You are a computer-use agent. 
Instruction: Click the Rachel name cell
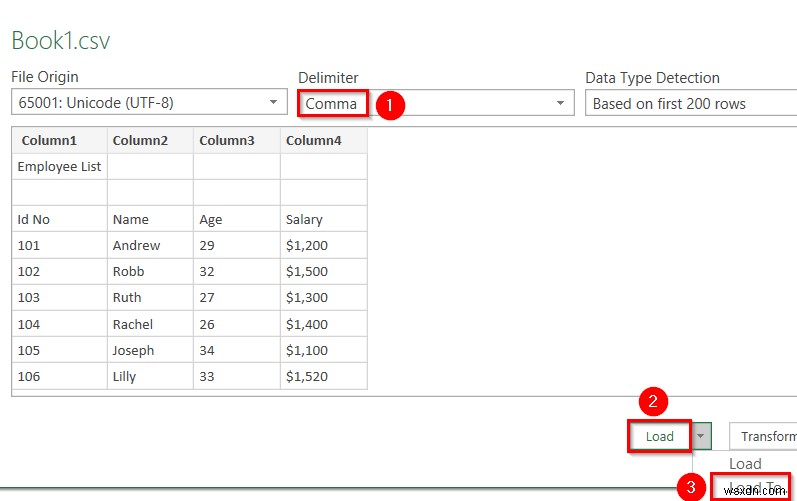pos(150,324)
